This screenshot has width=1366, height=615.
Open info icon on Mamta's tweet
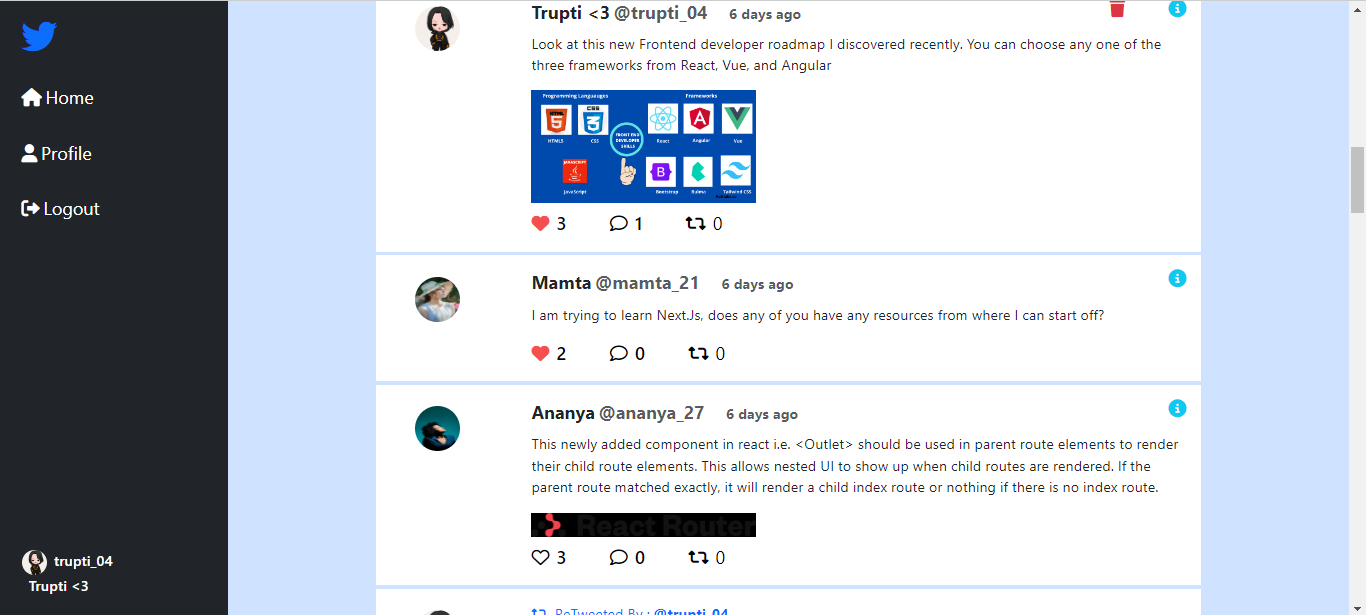1177,278
